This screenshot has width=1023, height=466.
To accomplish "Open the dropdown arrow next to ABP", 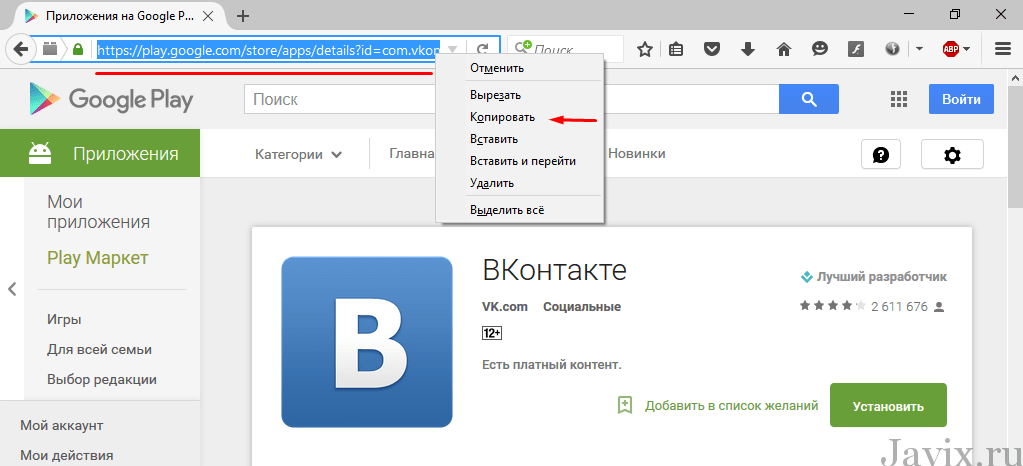I will click(x=966, y=49).
